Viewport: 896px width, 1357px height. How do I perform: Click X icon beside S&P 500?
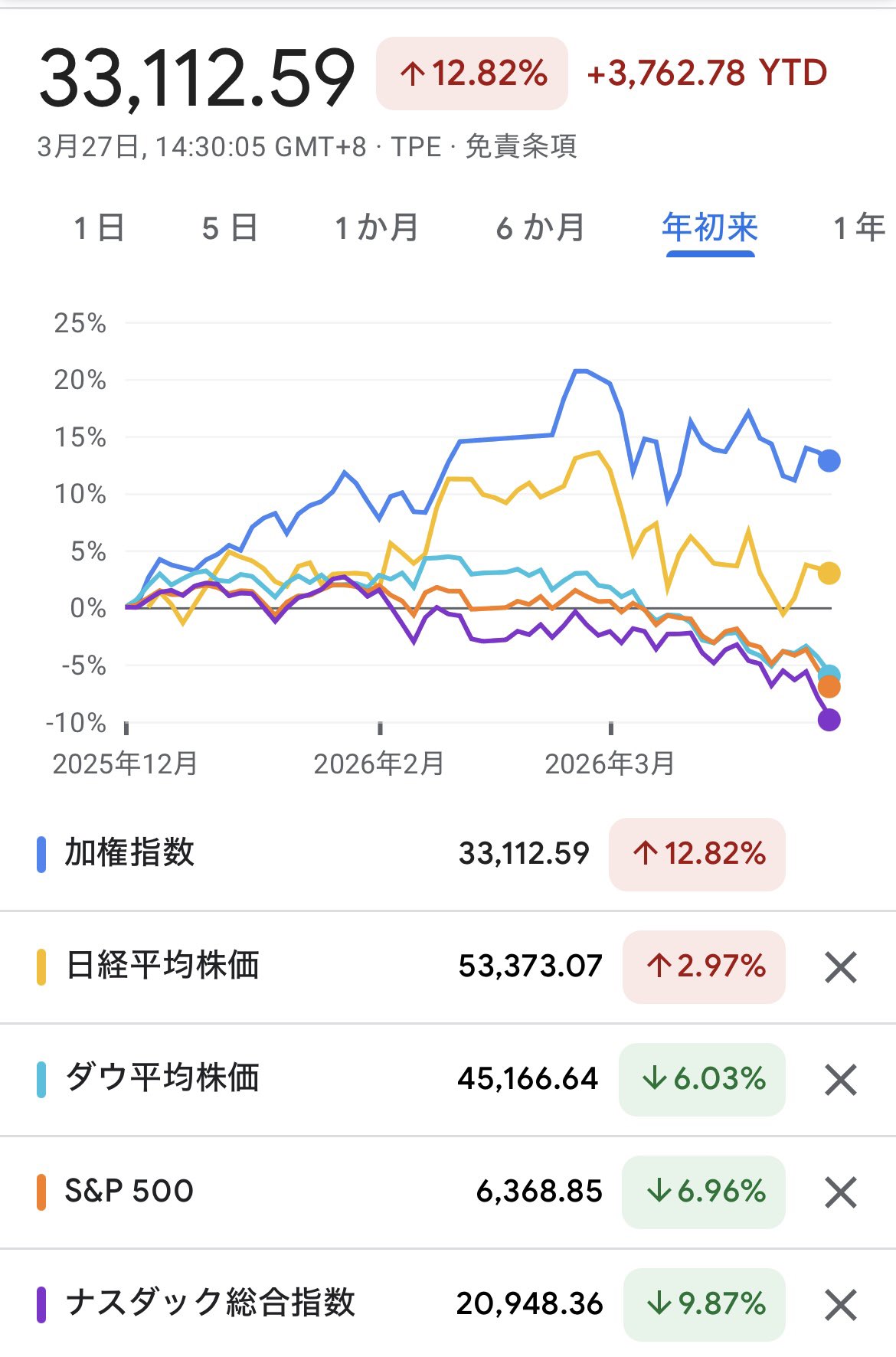click(840, 1192)
